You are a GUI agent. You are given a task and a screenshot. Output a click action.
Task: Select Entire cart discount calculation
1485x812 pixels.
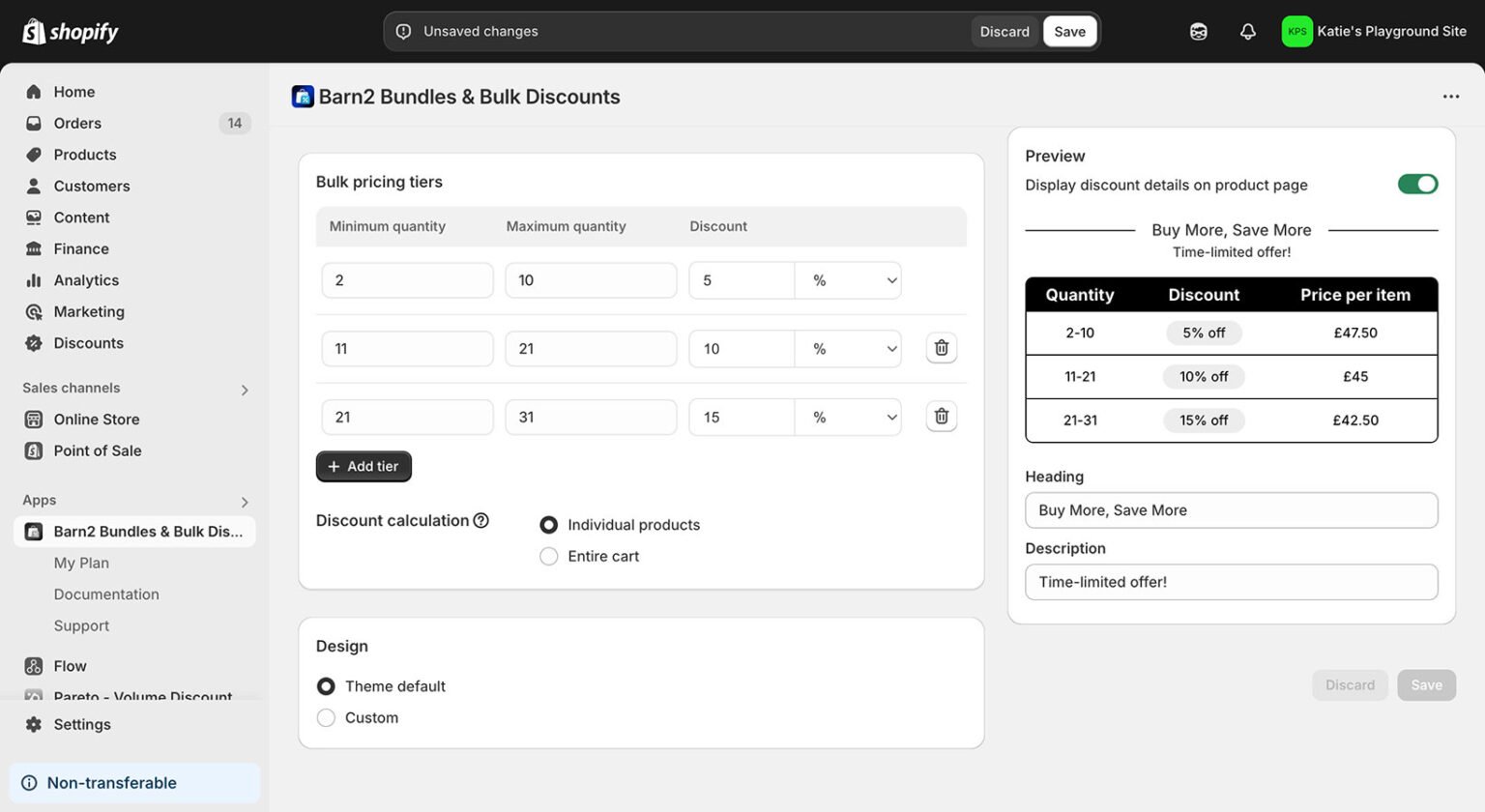tap(548, 556)
